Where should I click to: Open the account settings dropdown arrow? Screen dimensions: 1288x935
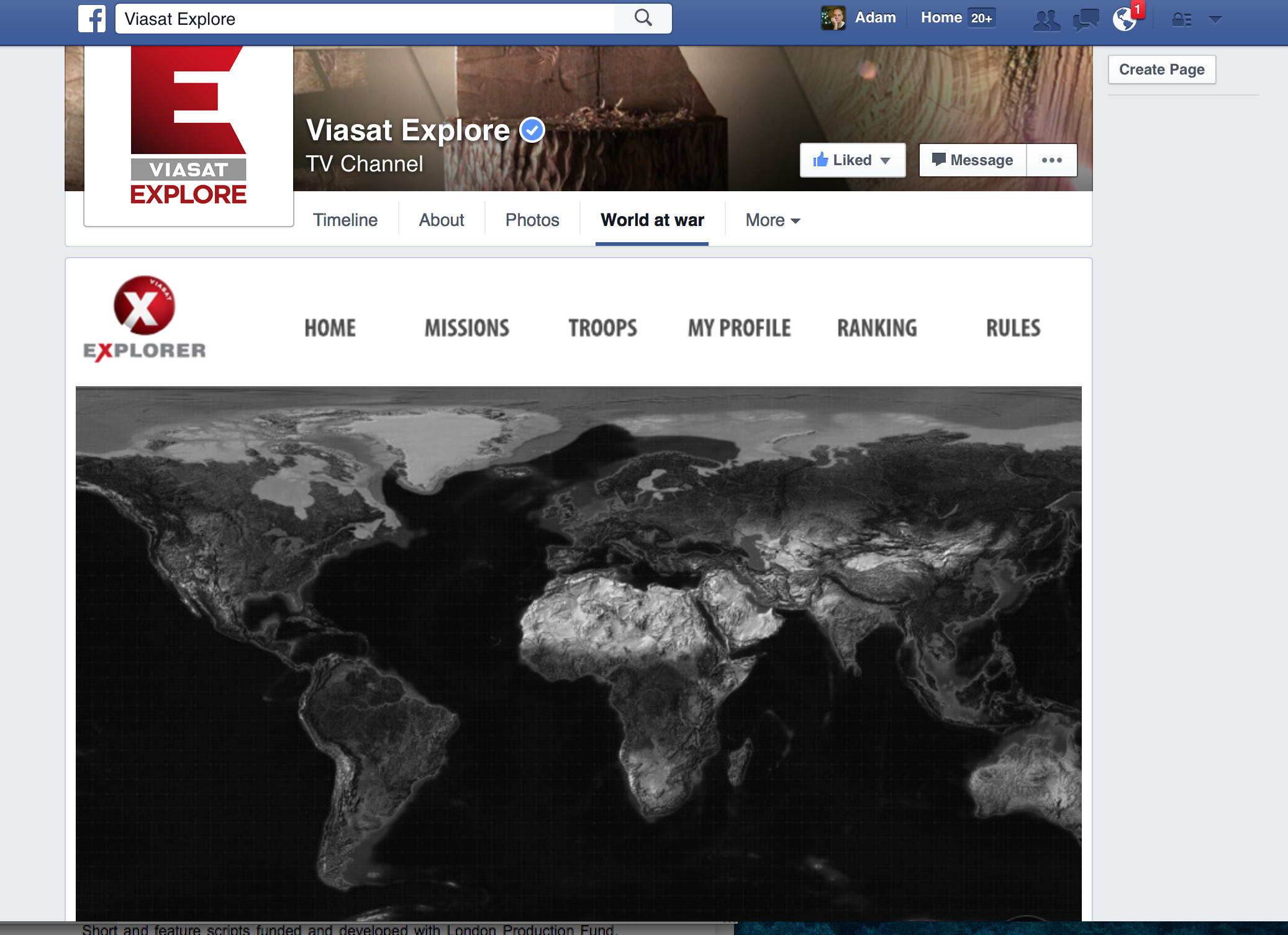[1215, 20]
